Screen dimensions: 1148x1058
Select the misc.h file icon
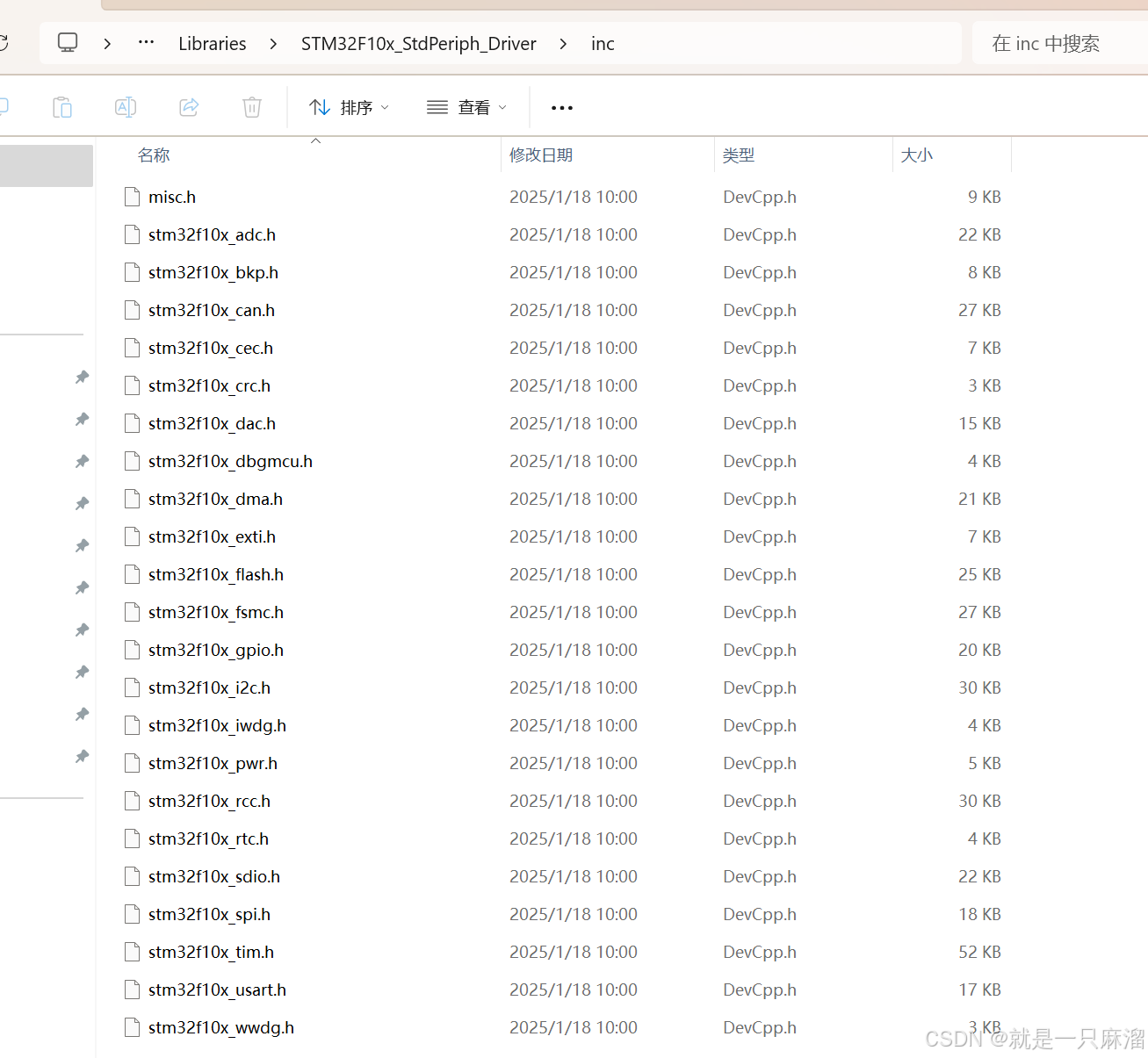(x=133, y=197)
